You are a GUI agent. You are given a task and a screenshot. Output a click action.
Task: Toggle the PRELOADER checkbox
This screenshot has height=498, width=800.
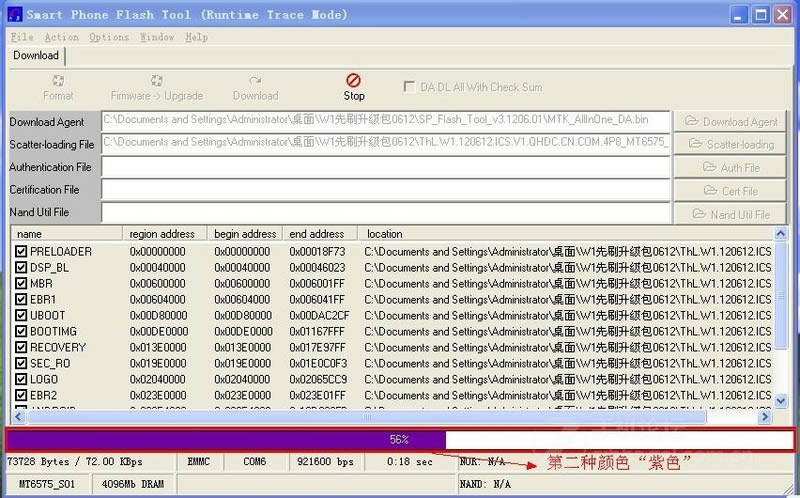[x=21, y=252]
